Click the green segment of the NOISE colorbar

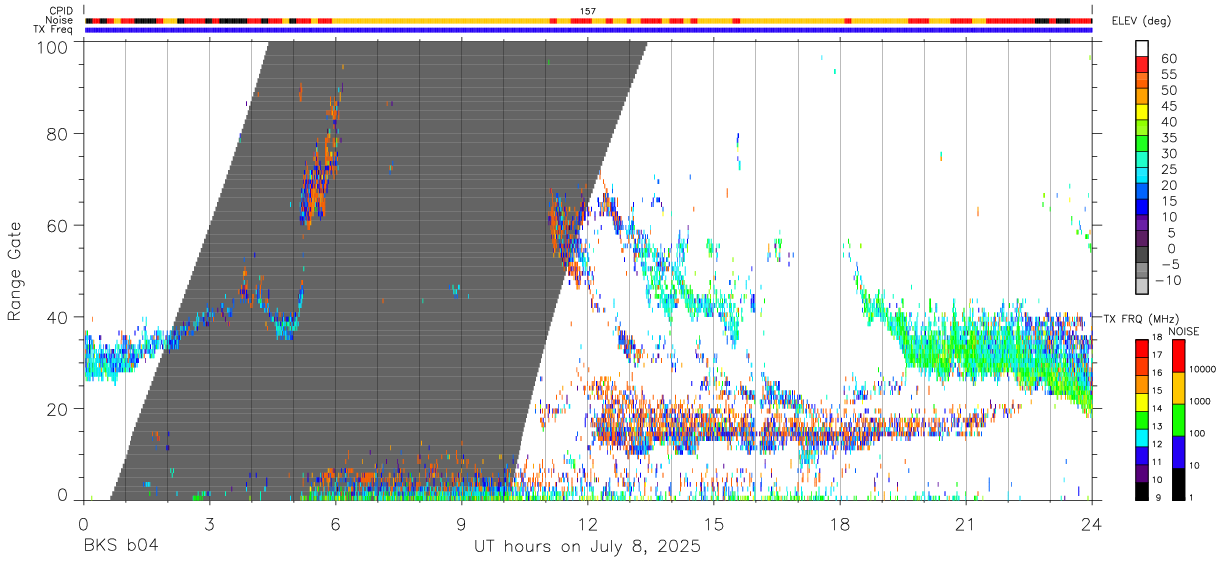1180,420
